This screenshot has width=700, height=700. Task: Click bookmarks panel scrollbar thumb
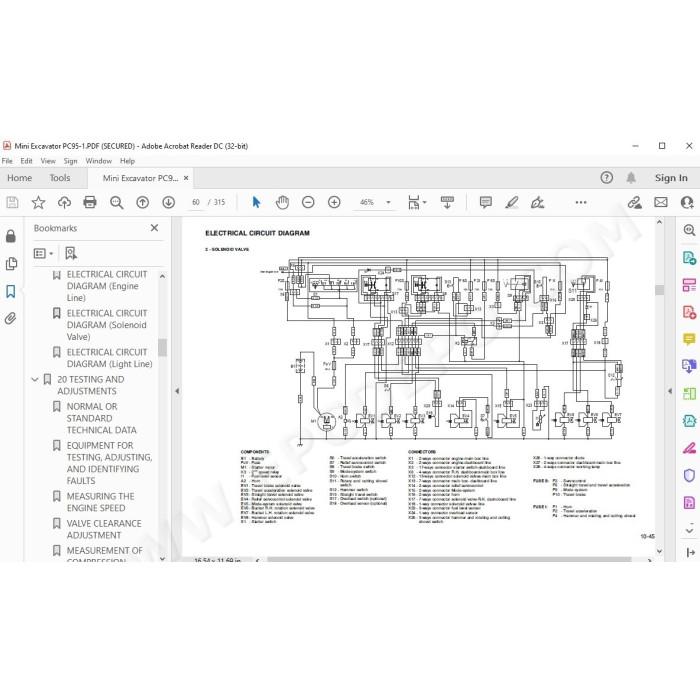[x=162, y=347]
